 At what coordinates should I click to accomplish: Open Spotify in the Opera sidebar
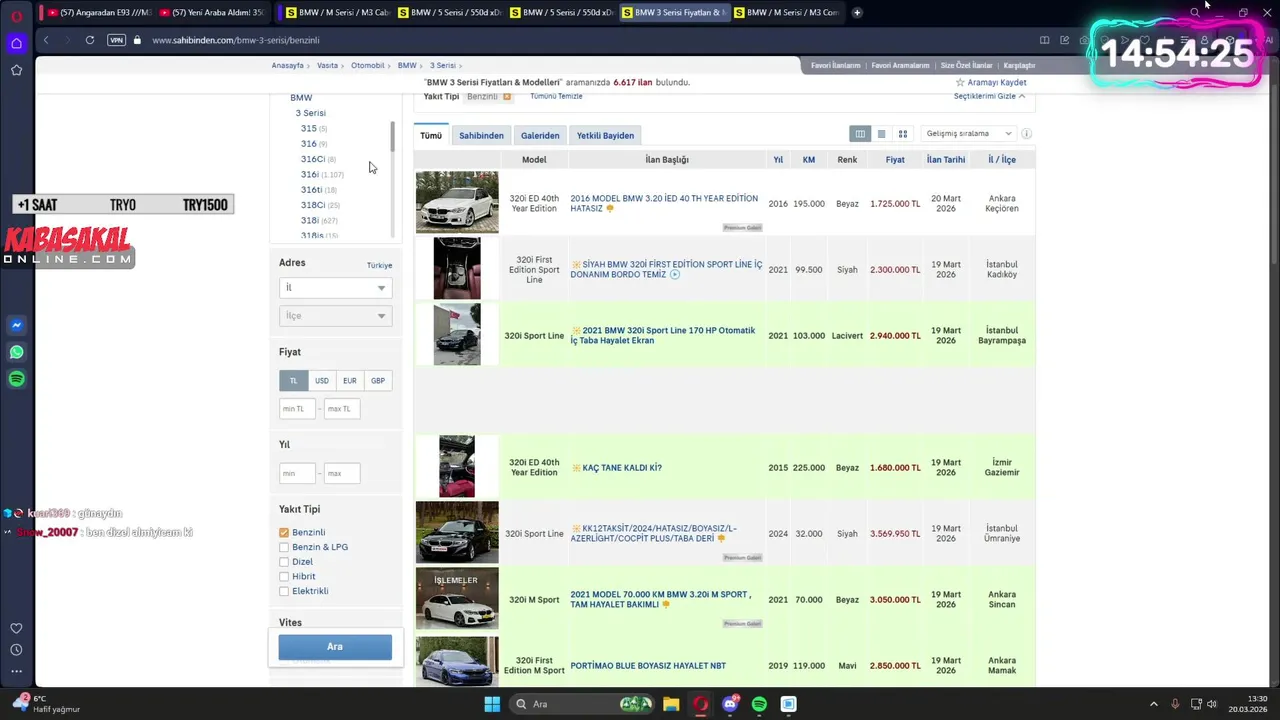click(16, 379)
